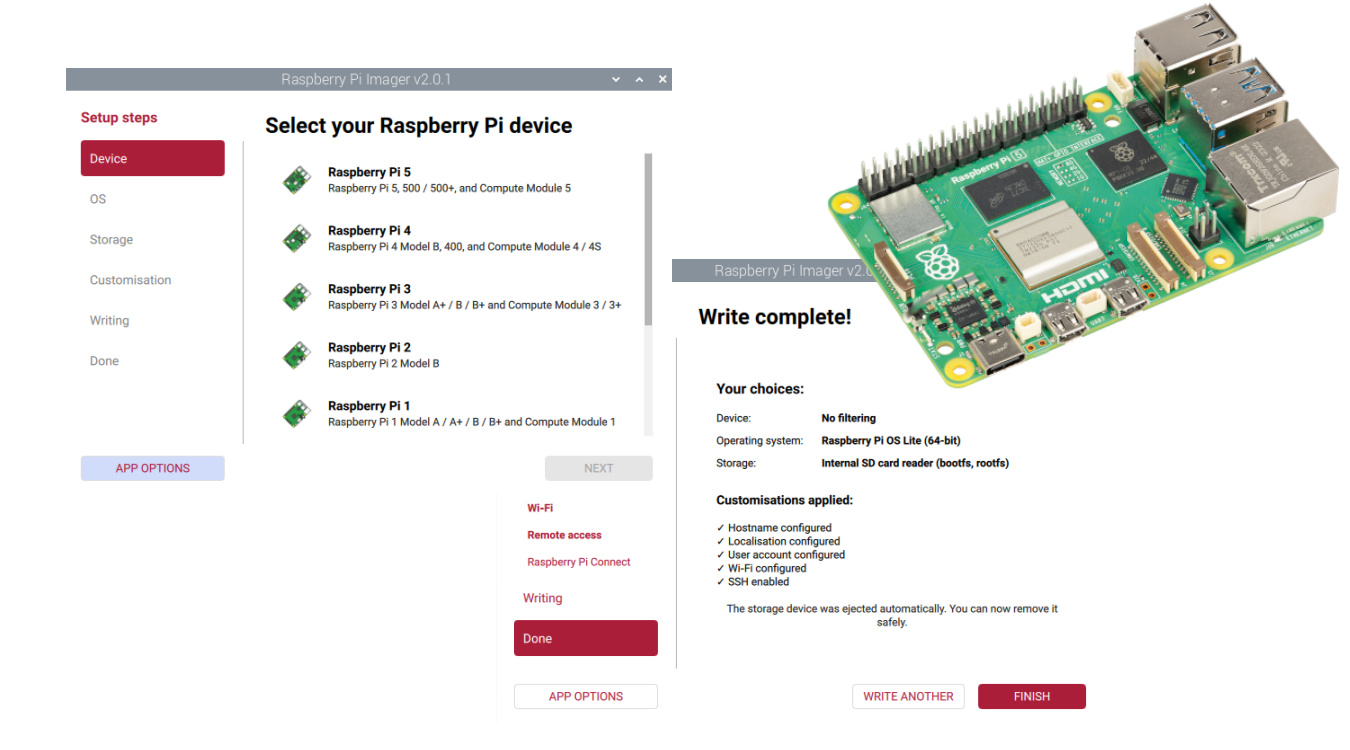This screenshot has width=1350, height=750.
Task: Select the Writing step in the sidebar
Action: [x=108, y=320]
